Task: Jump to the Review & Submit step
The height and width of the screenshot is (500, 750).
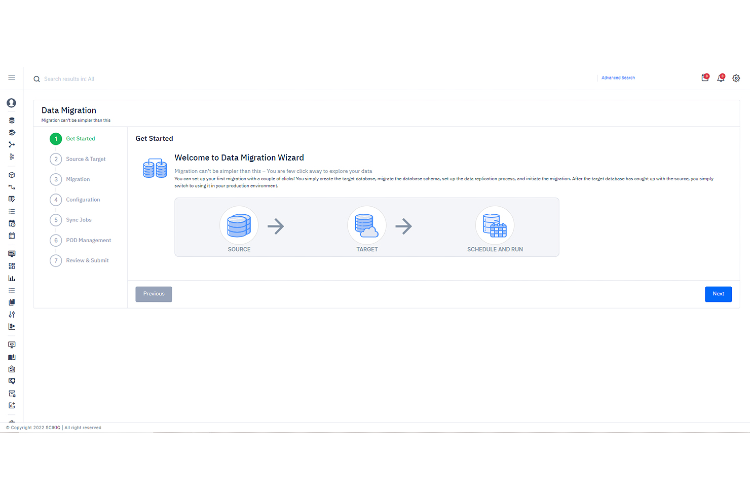Action: (79, 260)
